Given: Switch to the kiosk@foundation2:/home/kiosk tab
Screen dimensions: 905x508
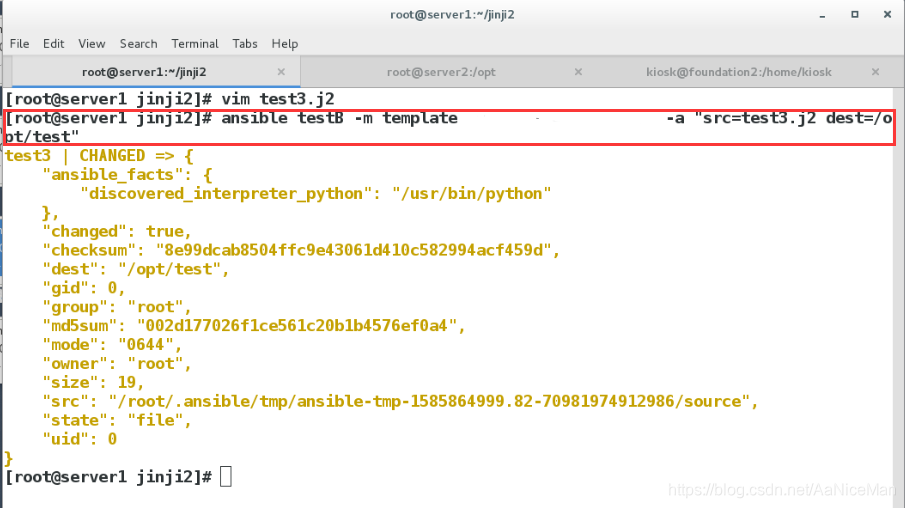Looking at the screenshot, I should [739, 72].
